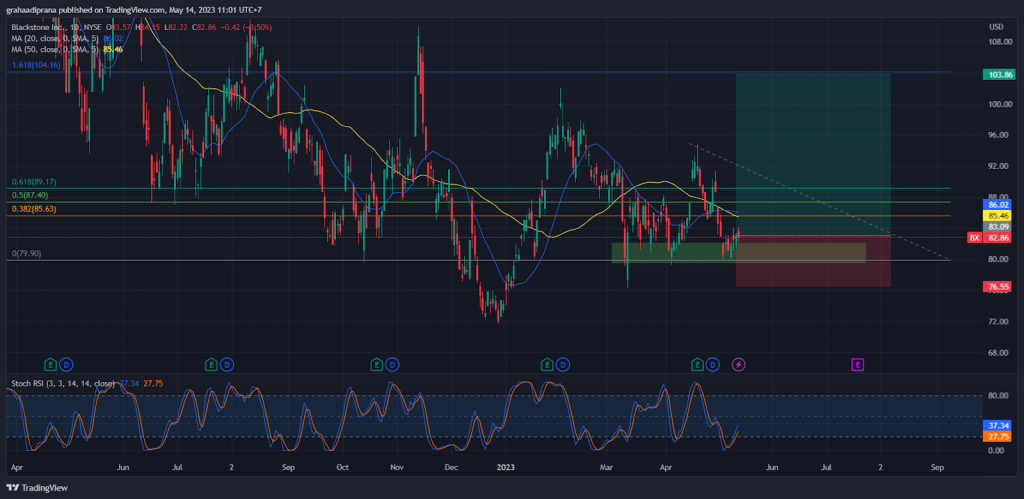
Task: Click the MA (20, close, 0, SMA, 5) legend
Action: 56,39
